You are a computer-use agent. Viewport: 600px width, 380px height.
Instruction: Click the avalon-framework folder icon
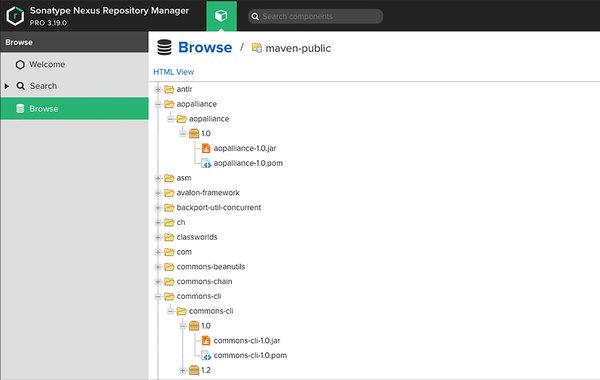point(169,193)
